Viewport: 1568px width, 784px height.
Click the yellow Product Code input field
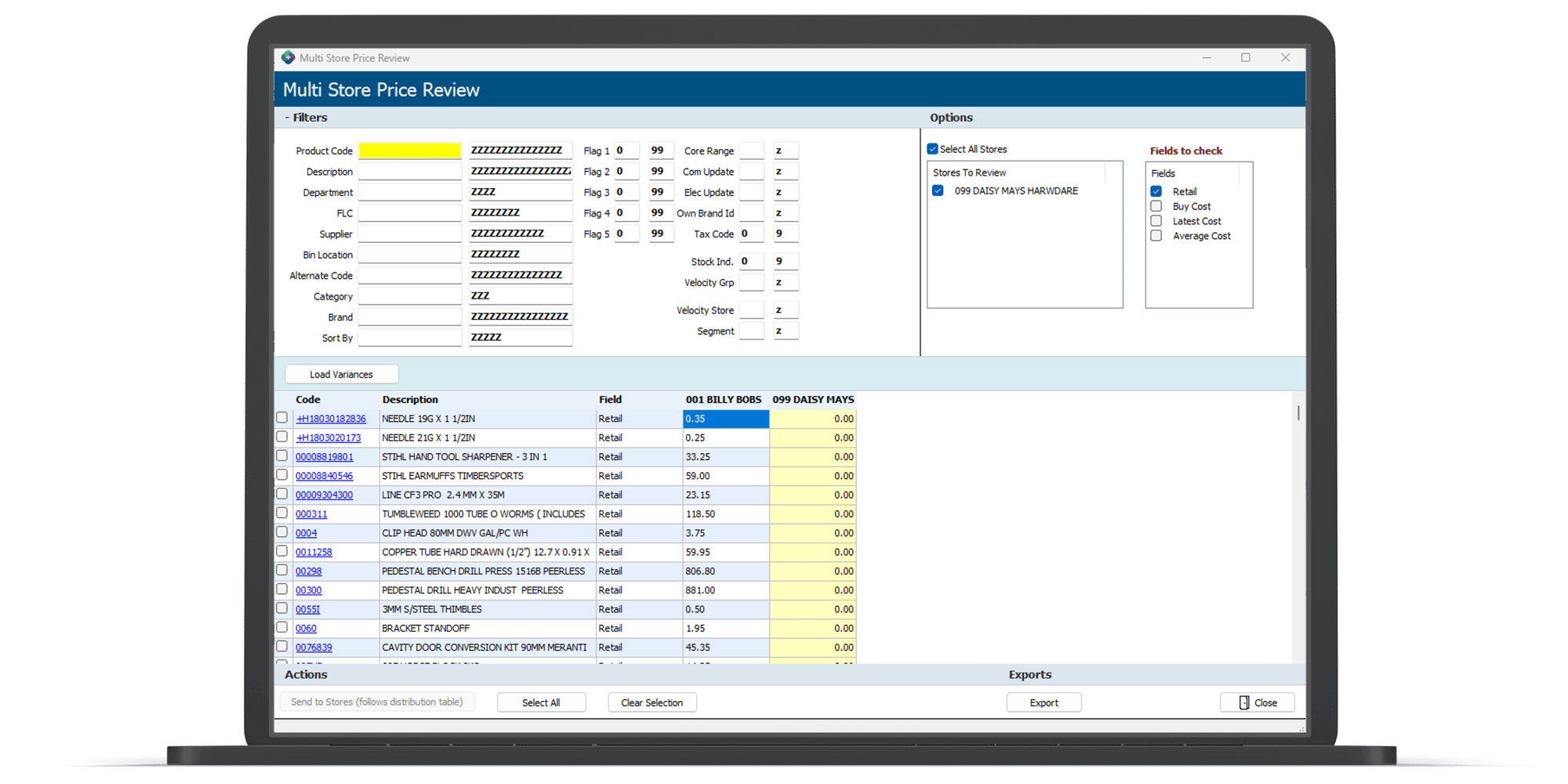(410, 151)
